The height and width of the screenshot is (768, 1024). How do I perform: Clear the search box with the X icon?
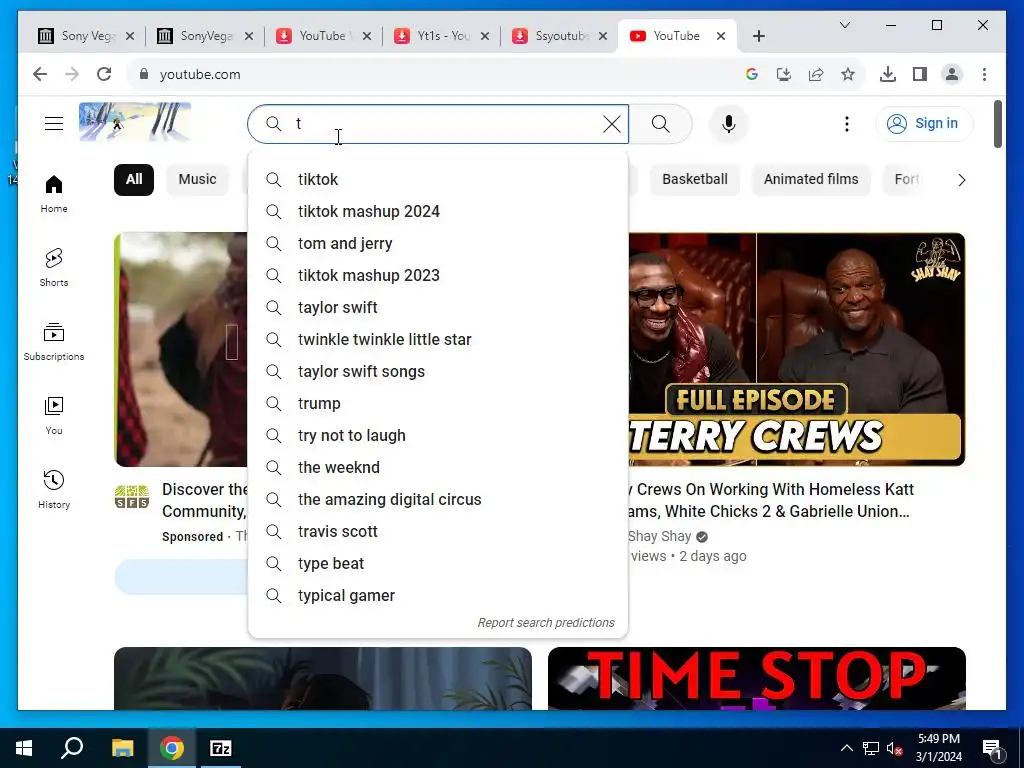pos(611,123)
